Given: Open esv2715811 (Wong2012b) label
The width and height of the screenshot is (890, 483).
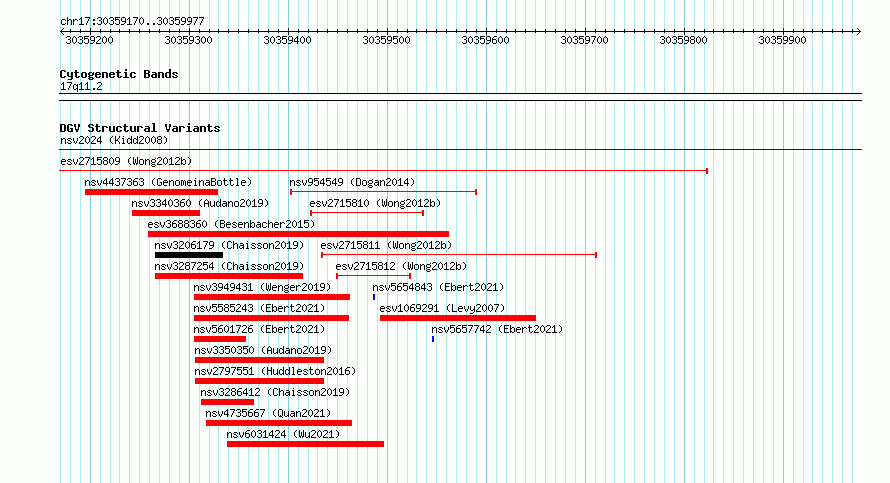Looking at the screenshot, I should point(386,245).
